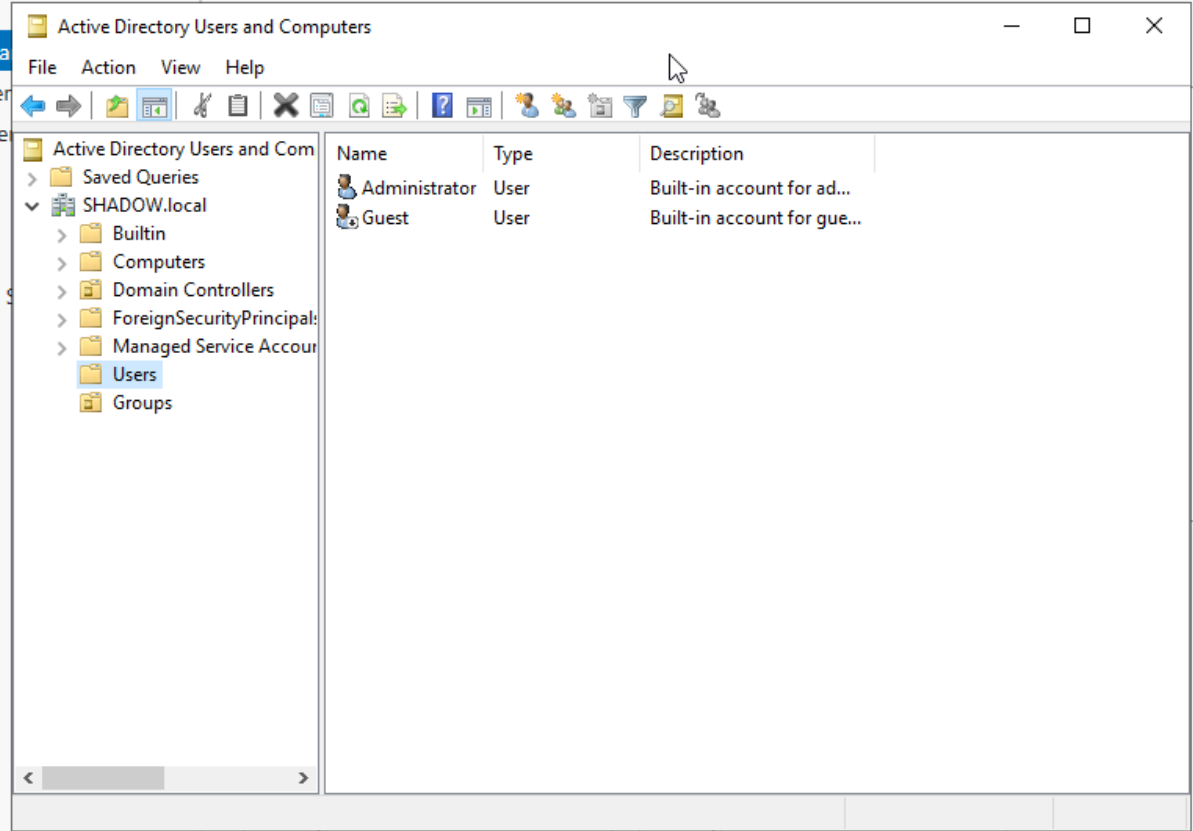Click the Delete X toolbar icon
The image size is (1193, 831).
286,106
